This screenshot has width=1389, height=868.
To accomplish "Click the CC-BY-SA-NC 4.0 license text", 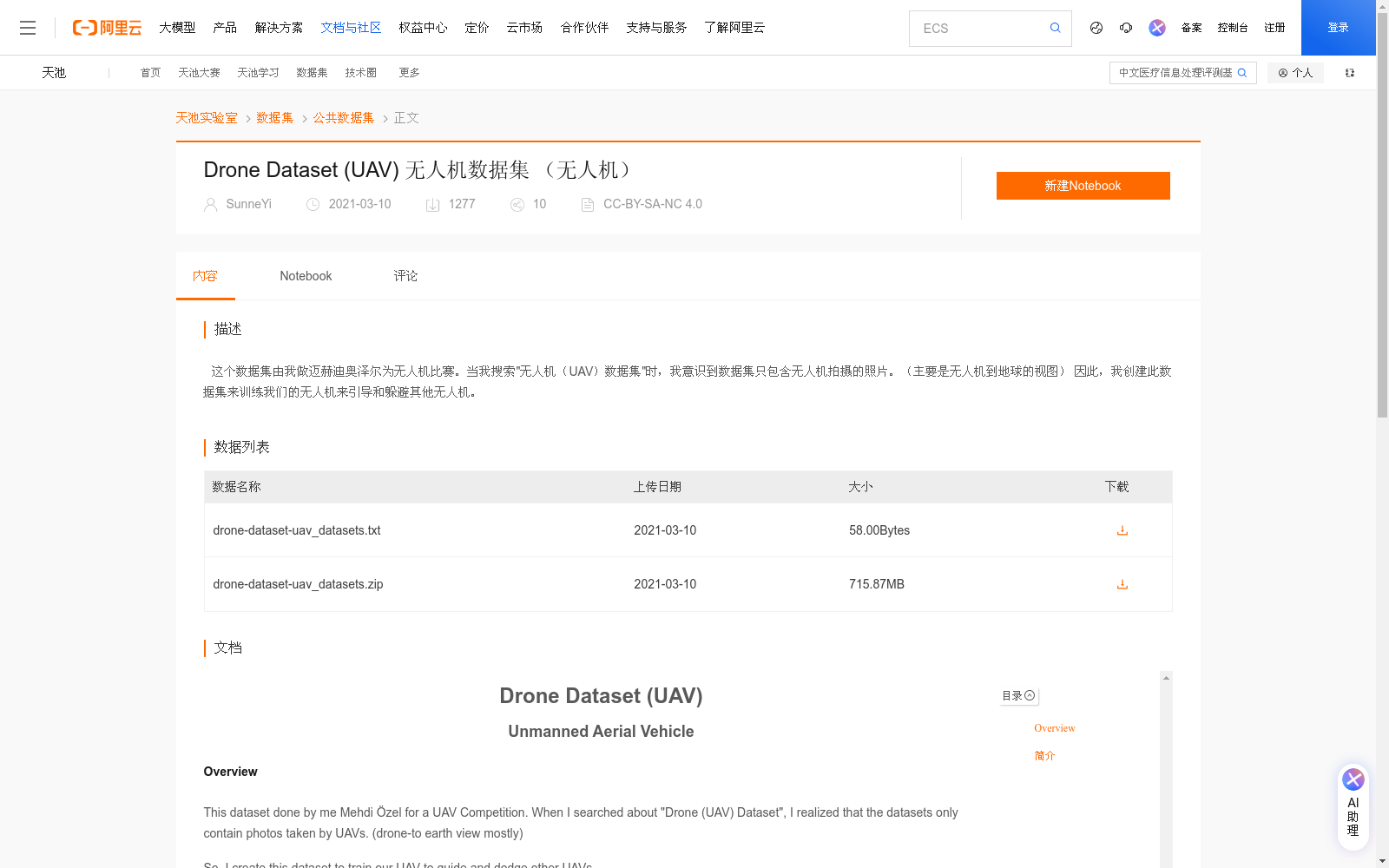I will click(x=653, y=204).
